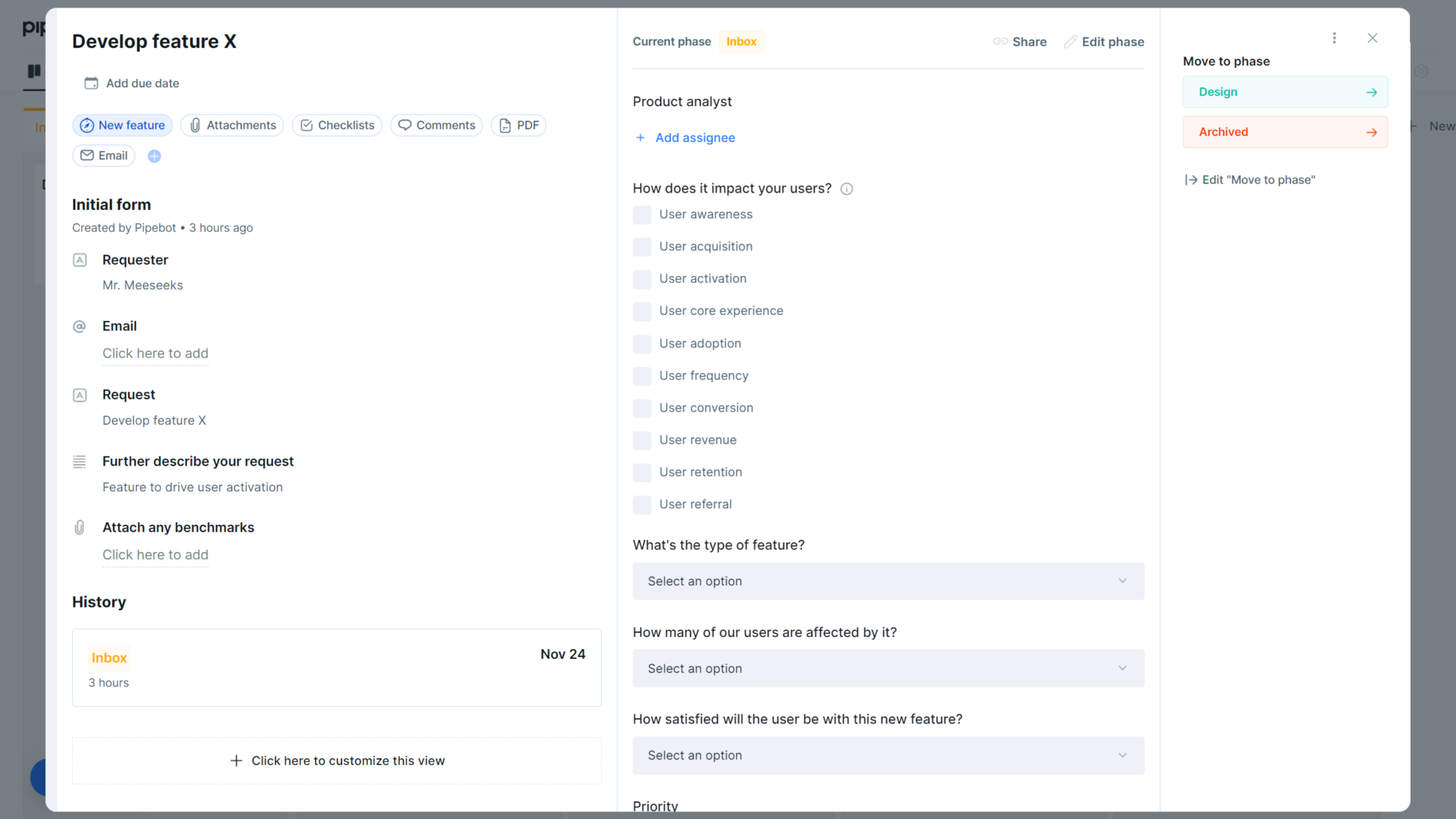Screen dimensions: 1456x819
Task: Click the Inbox current phase badge
Action: 741,42
